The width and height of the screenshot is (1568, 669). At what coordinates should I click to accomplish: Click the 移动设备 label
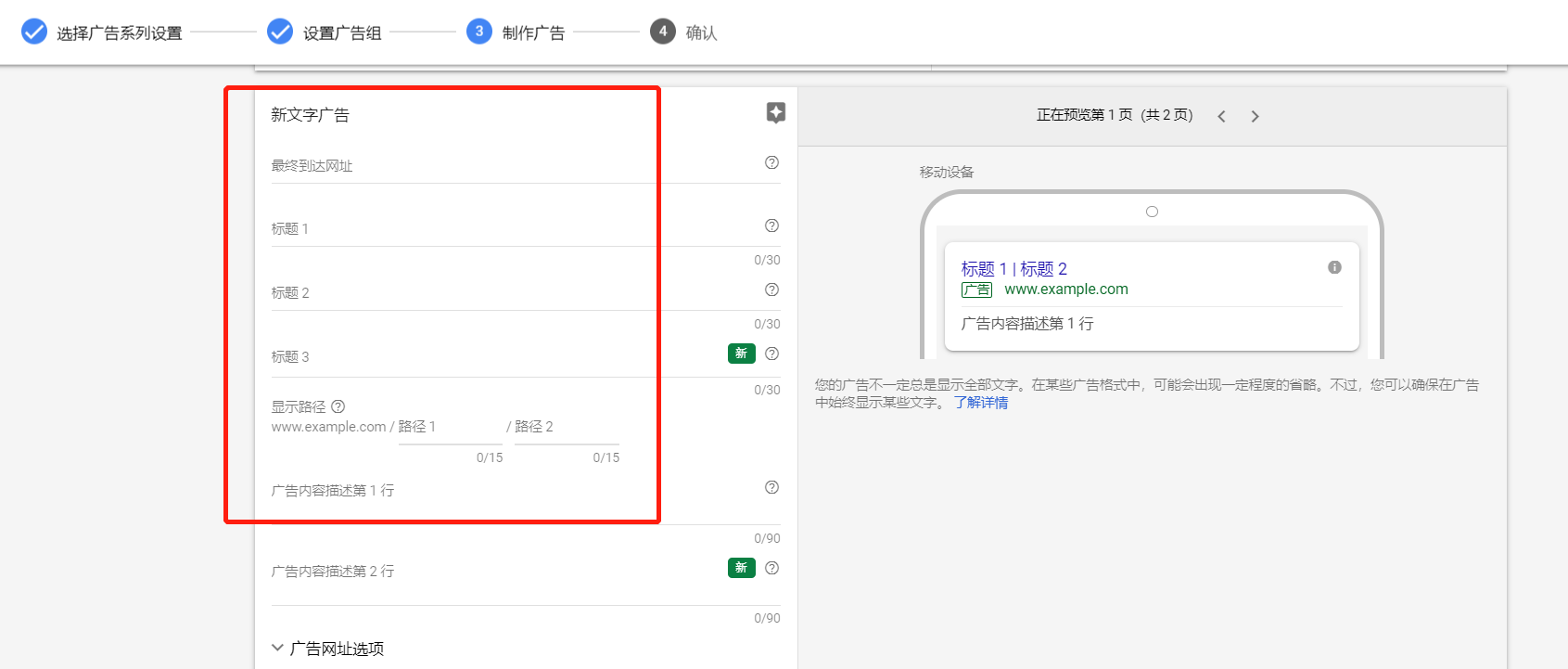(947, 172)
